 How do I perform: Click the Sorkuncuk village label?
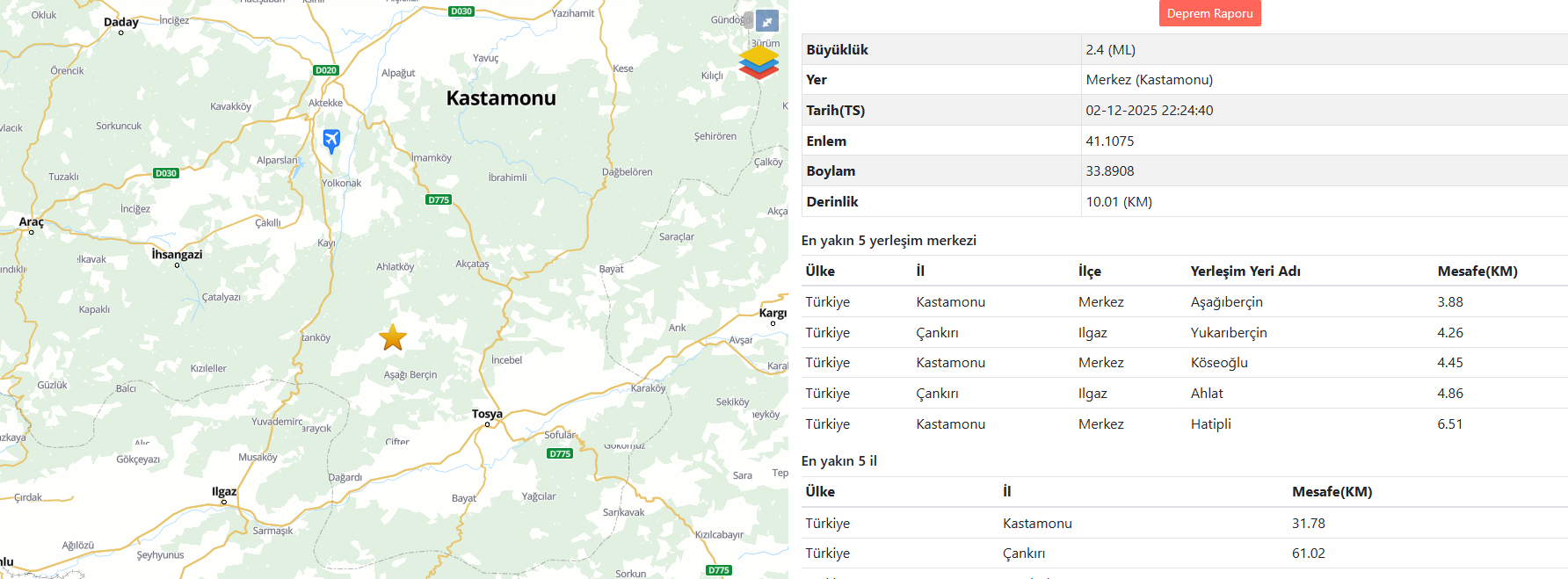(119, 126)
